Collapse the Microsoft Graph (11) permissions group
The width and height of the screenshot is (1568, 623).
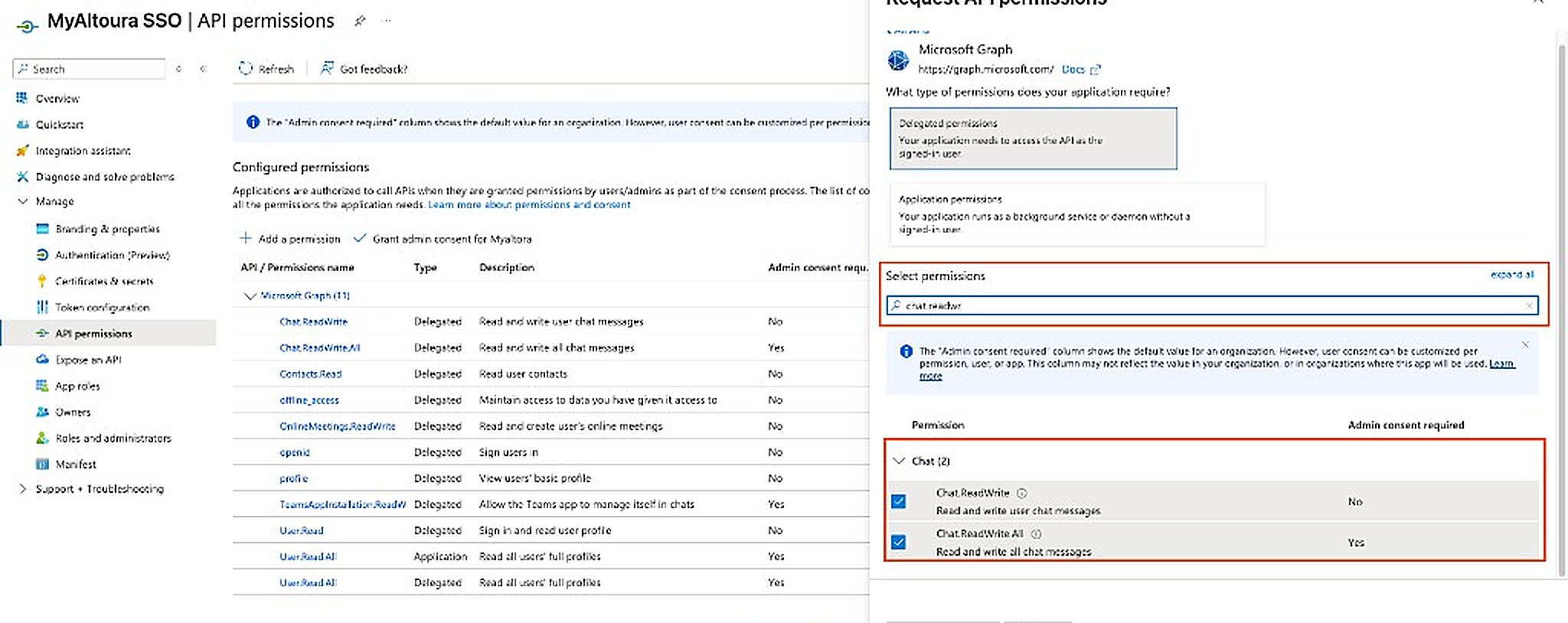click(250, 295)
